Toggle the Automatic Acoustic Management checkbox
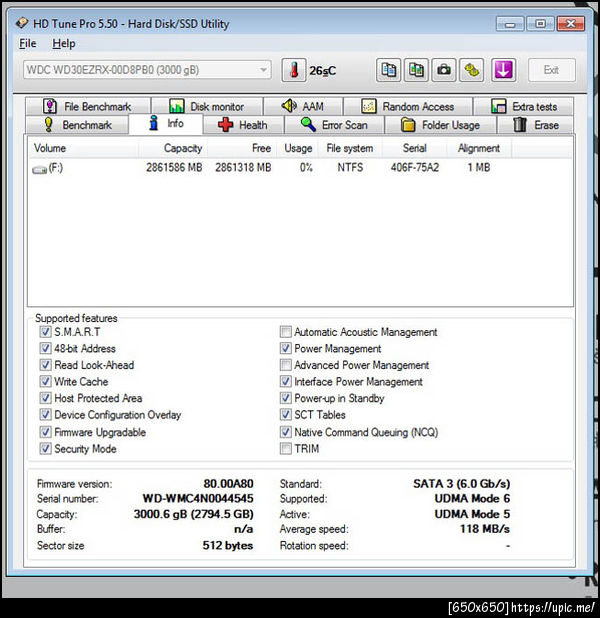The height and width of the screenshot is (618, 600). tap(286, 331)
